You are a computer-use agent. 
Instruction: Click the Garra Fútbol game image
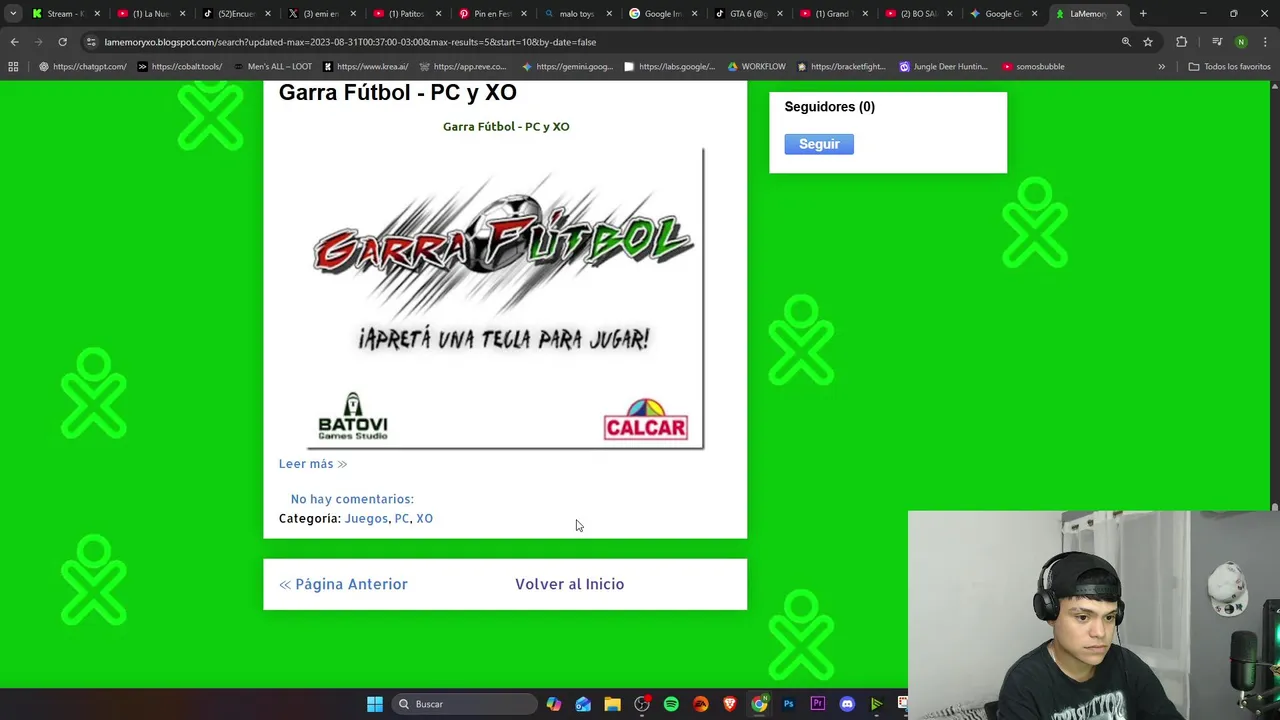pyautogui.click(x=505, y=298)
